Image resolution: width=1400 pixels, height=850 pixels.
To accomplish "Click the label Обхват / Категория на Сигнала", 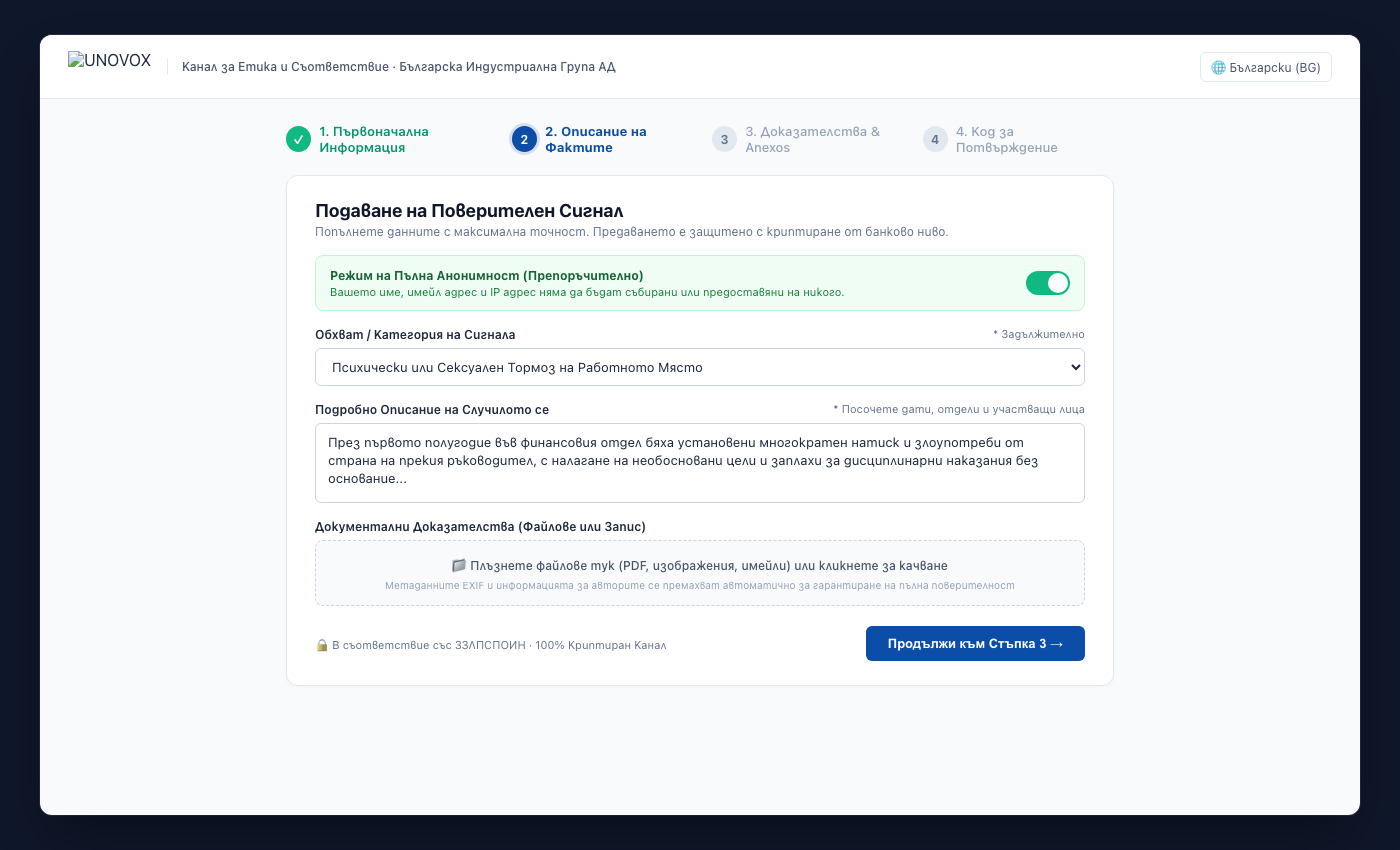I will pos(415,334).
